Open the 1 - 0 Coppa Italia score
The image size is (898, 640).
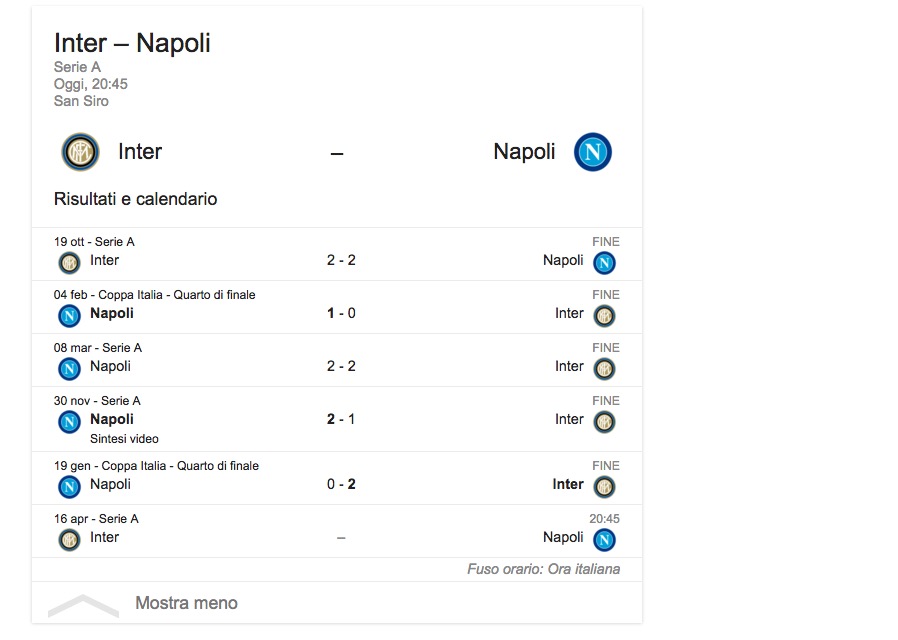341,313
